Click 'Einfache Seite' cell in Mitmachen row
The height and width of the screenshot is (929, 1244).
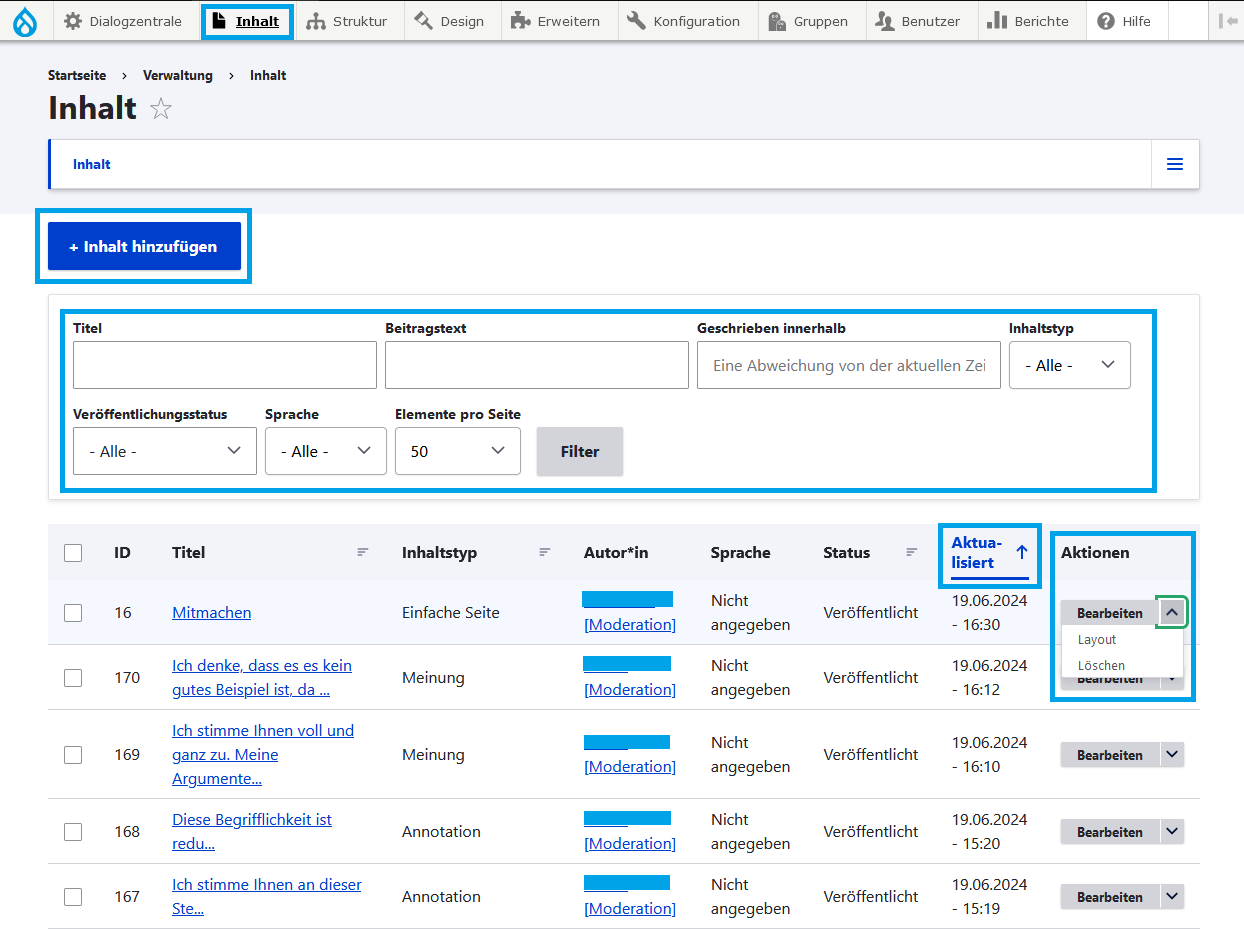pyautogui.click(x=451, y=613)
